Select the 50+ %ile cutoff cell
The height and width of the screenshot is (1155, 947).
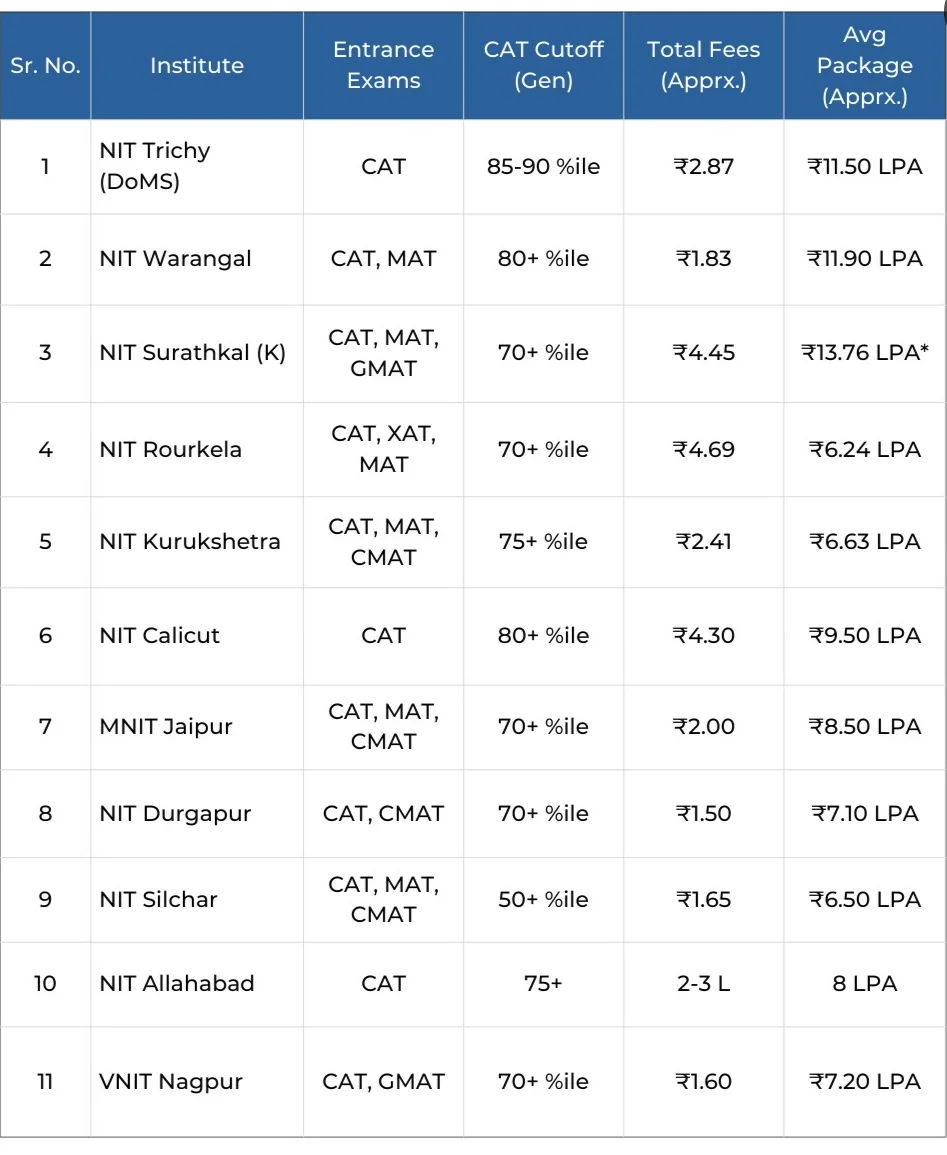pyautogui.click(x=543, y=900)
